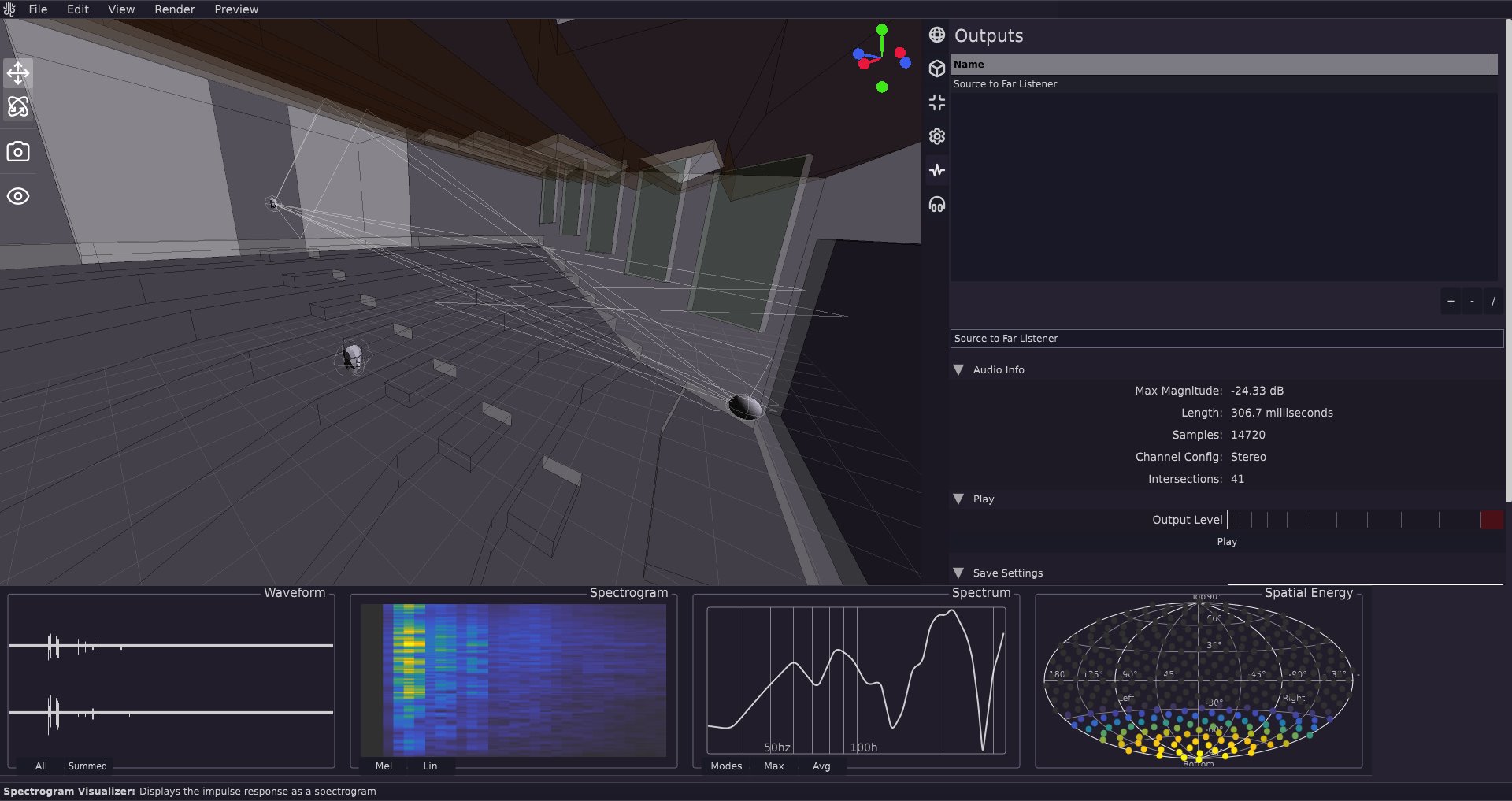Screen dimensions: 1512x801
Task: Open the geometry cube panel
Action: point(936,69)
